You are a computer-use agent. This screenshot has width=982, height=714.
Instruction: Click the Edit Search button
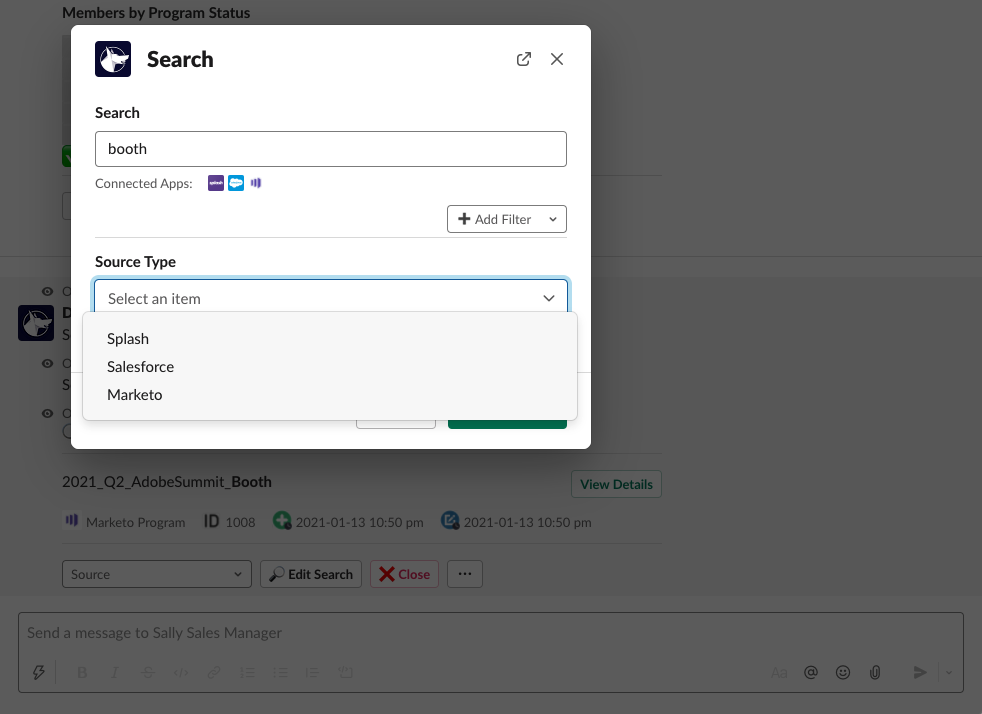pyautogui.click(x=311, y=574)
